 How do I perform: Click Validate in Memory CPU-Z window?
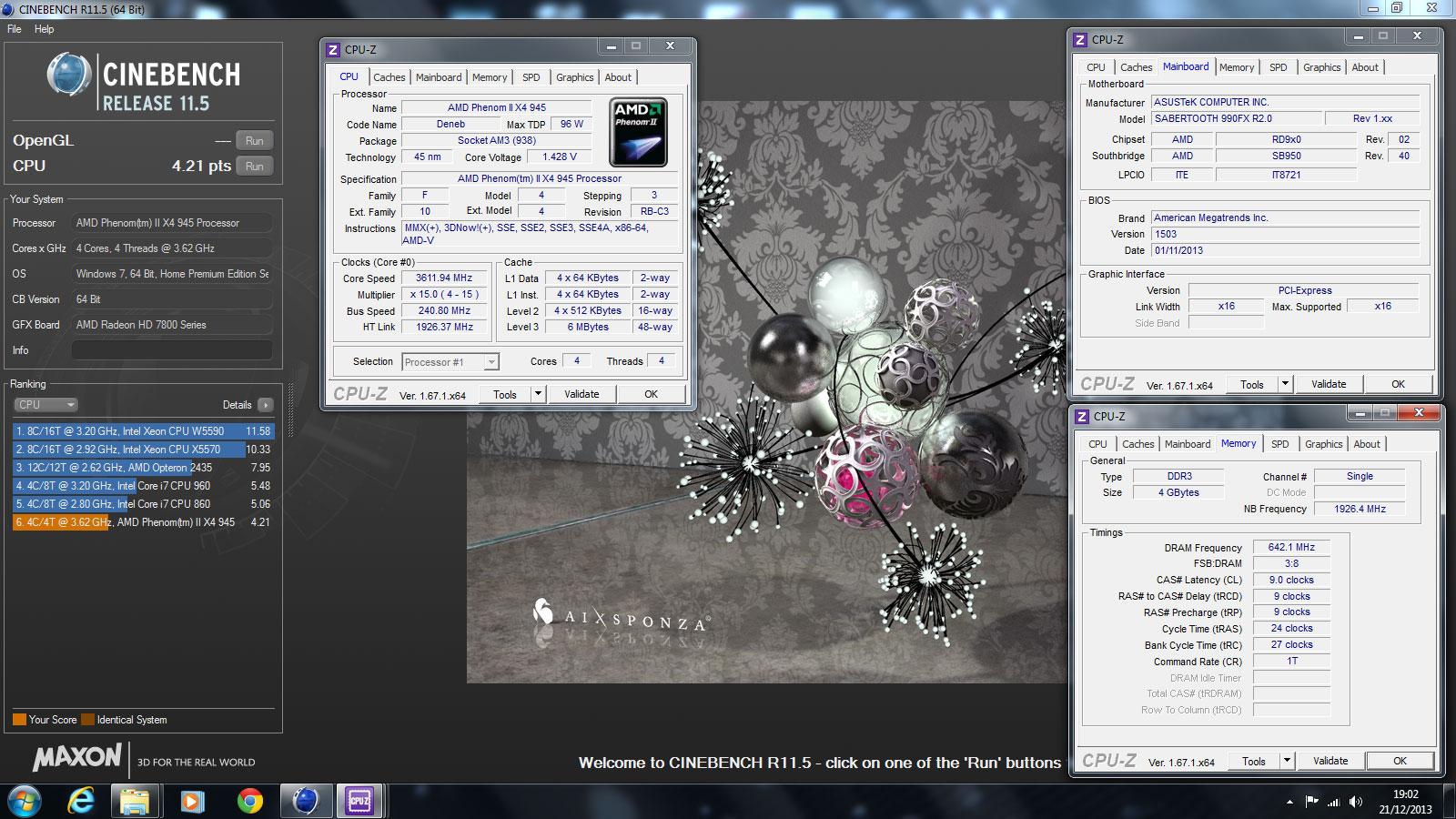(1330, 761)
